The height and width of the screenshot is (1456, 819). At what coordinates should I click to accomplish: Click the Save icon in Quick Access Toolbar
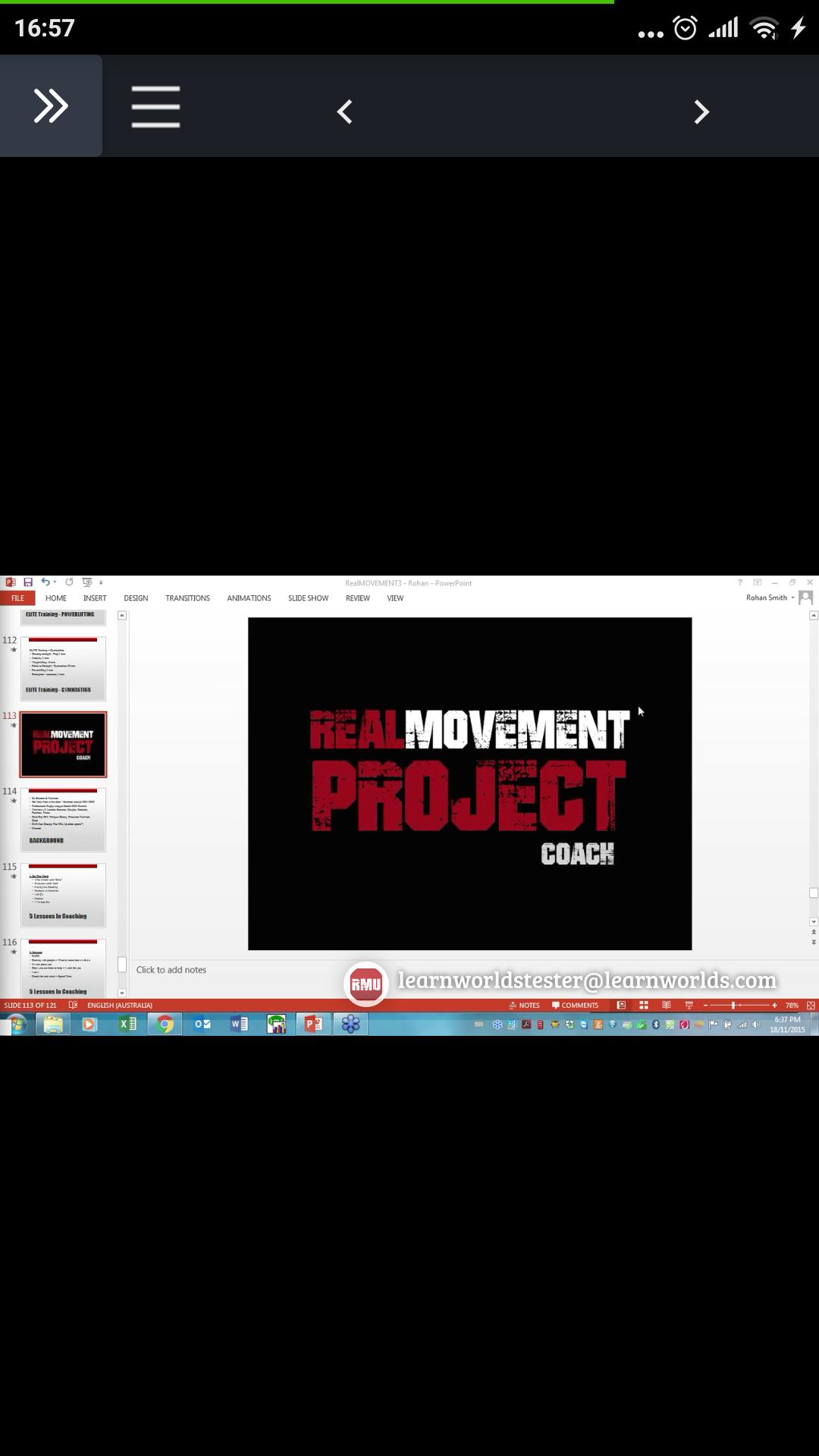click(28, 582)
